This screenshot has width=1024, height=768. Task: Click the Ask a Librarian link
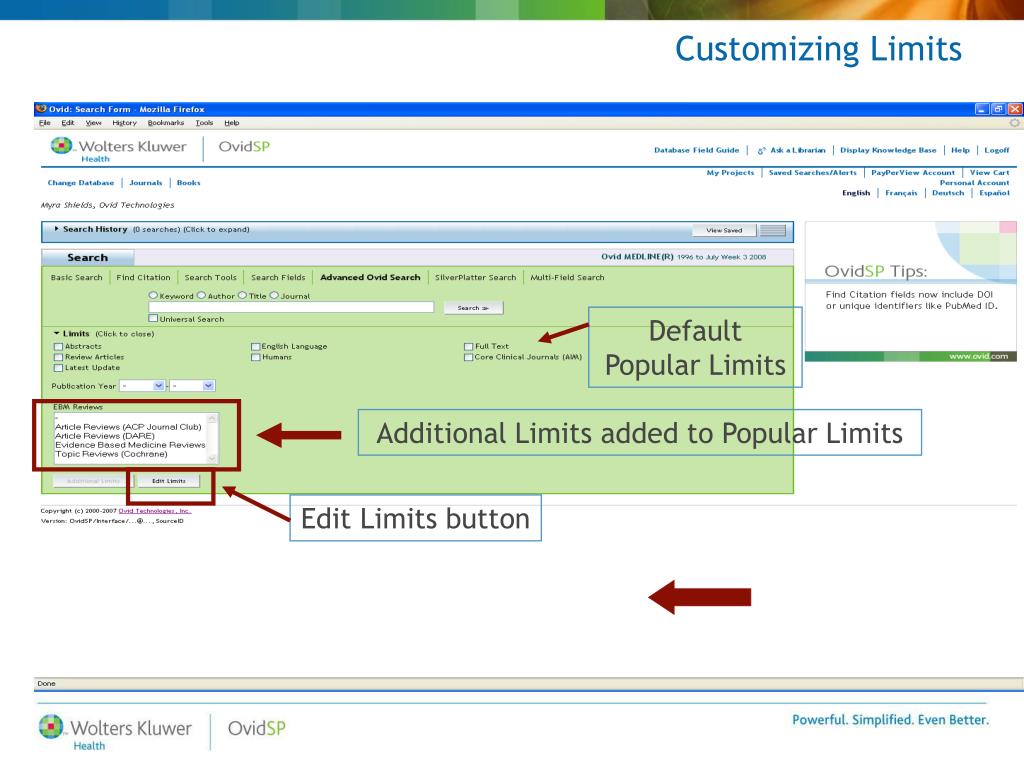(798, 150)
